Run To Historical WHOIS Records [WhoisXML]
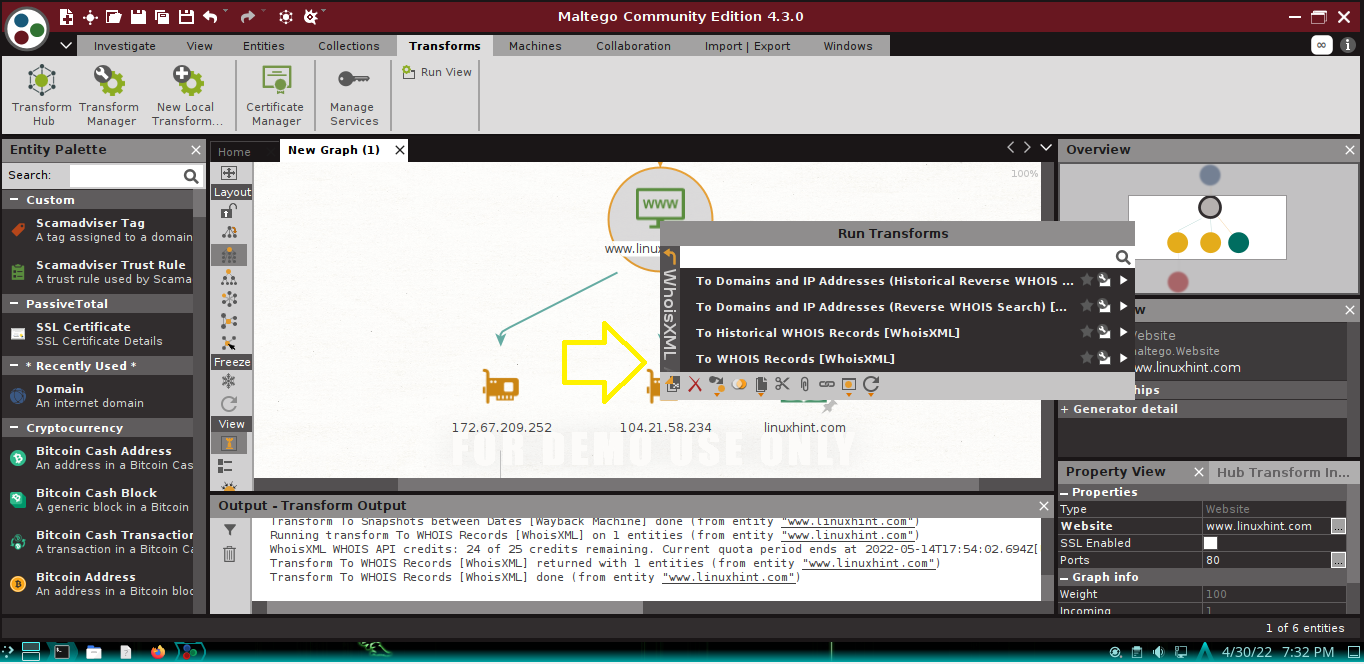The height and width of the screenshot is (664, 1364). tap(828, 332)
